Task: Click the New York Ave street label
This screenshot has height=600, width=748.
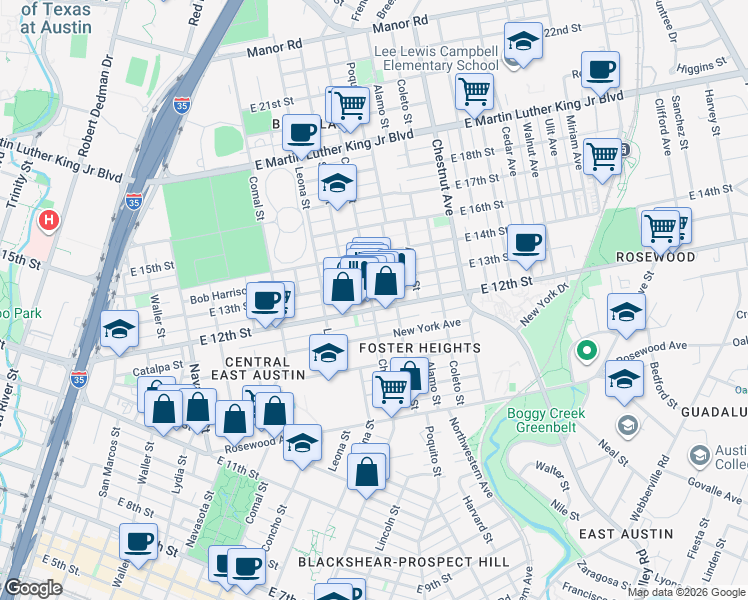Action: (427, 328)
